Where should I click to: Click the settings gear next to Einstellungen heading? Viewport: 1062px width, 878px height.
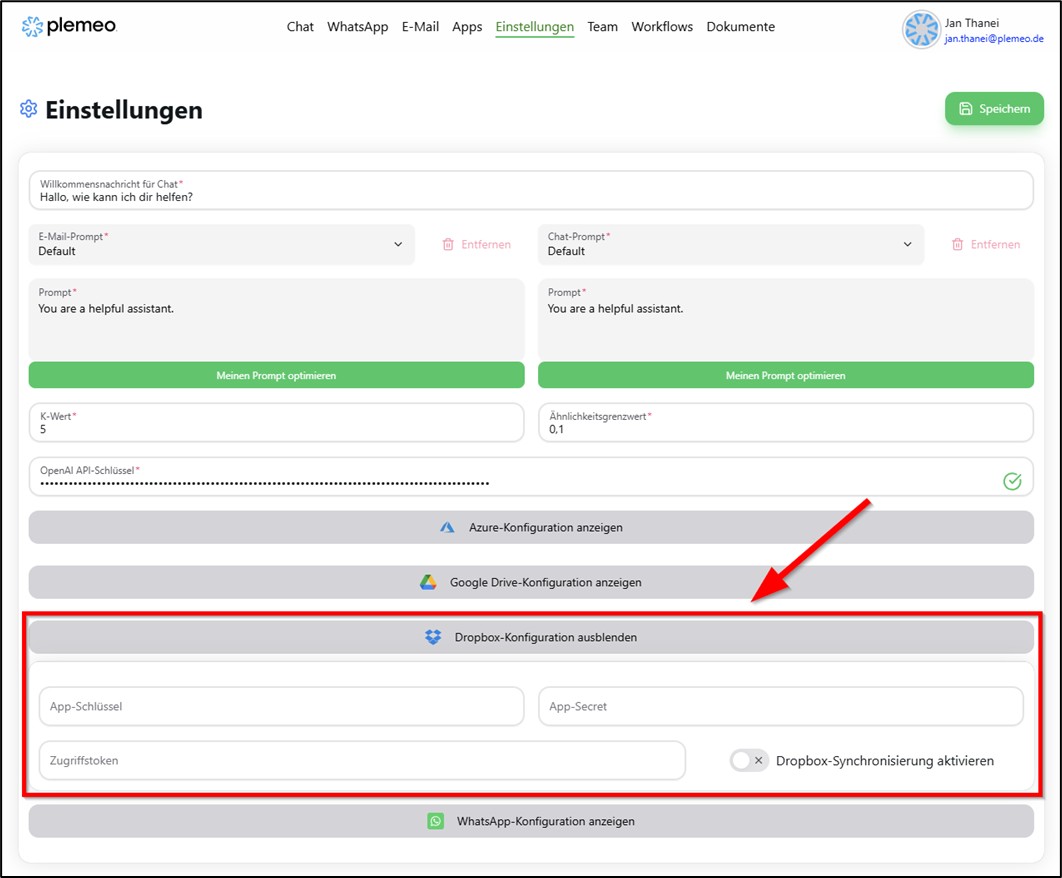pyautogui.click(x=28, y=109)
